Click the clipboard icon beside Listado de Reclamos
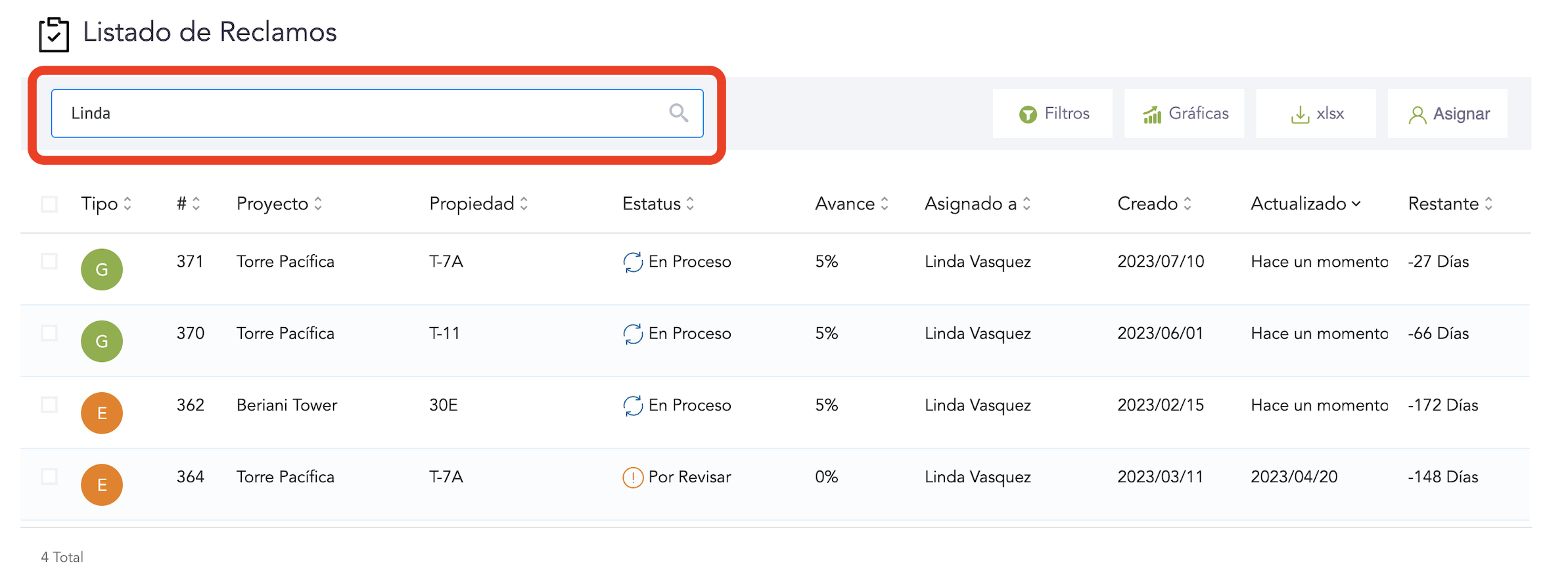Viewport: 1568px width, 582px height. click(x=54, y=34)
